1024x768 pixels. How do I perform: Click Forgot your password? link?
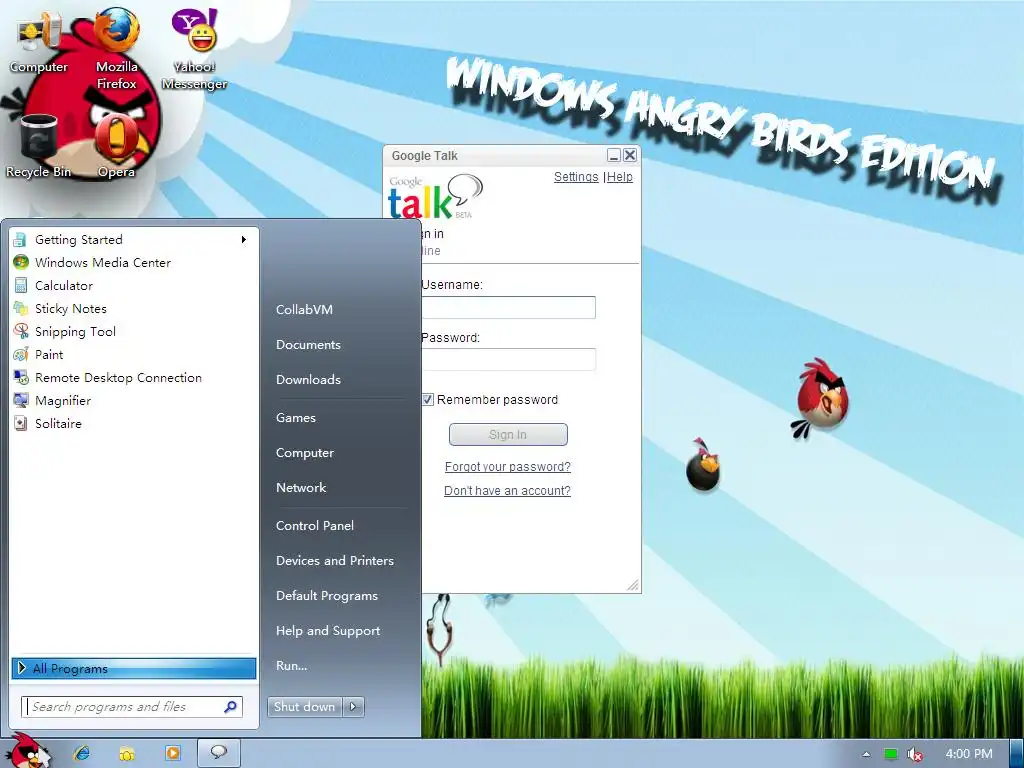[x=507, y=467]
